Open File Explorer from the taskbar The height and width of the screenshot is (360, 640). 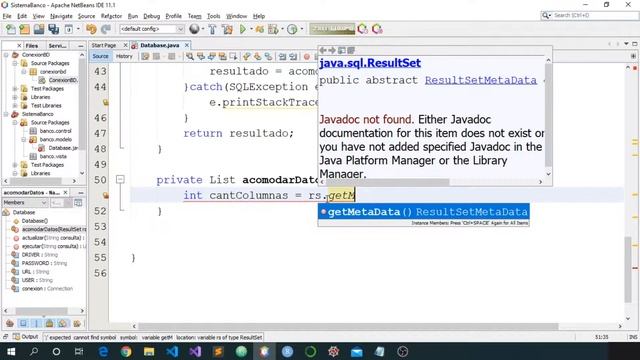click(149, 351)
